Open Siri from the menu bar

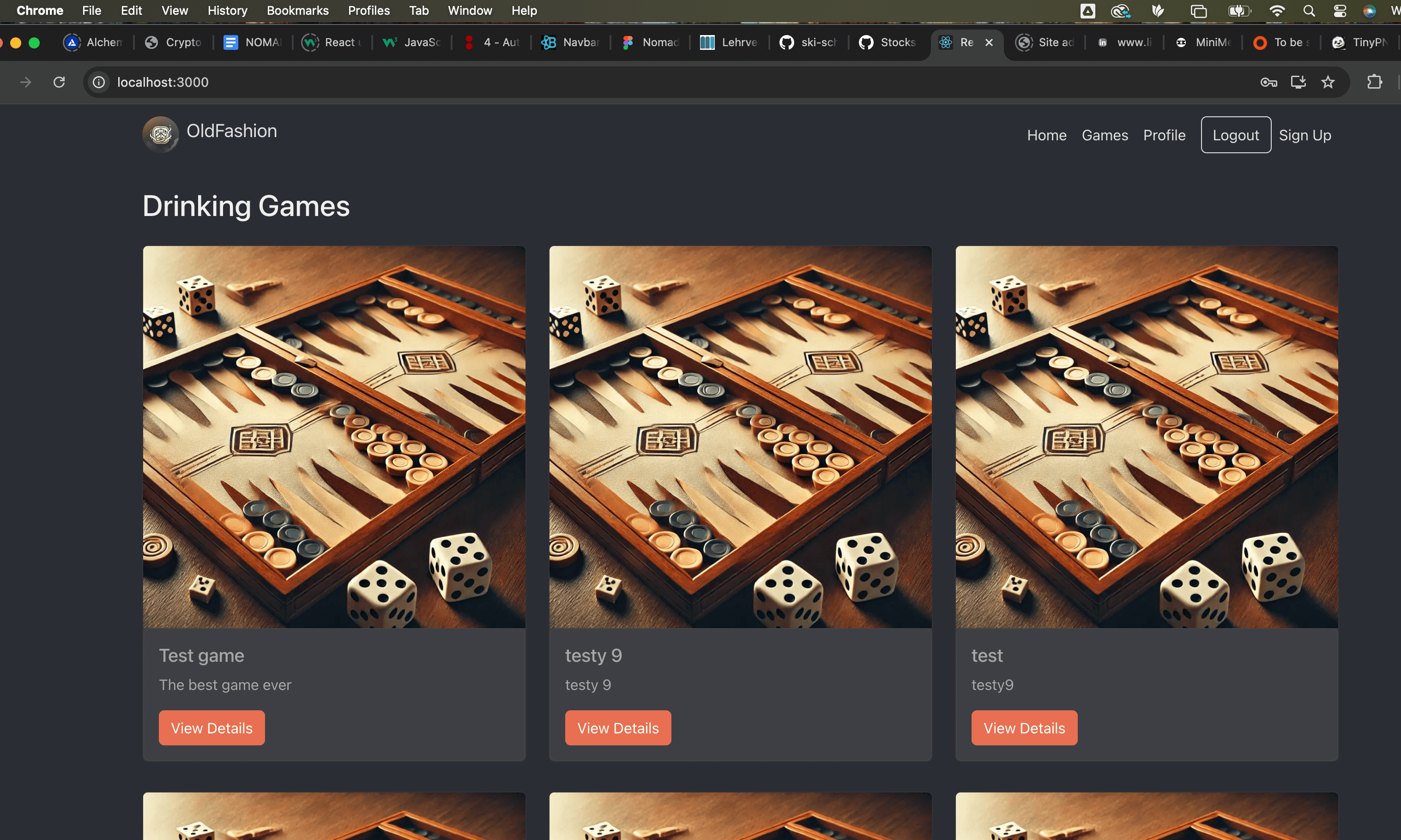(x=1369, y=11)
